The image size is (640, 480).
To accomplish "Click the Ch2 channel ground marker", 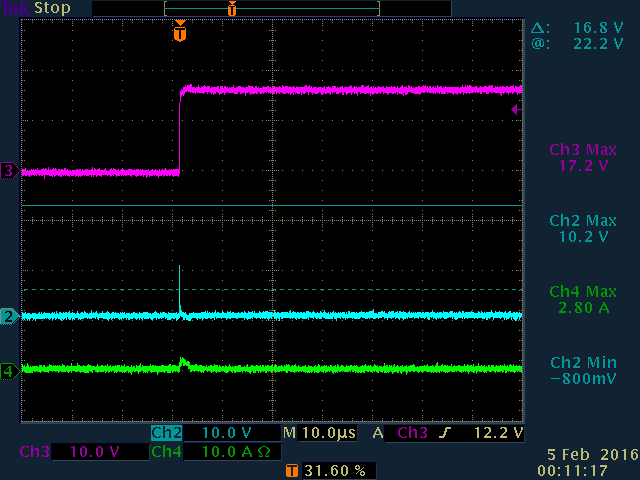I will pos(9,316).
